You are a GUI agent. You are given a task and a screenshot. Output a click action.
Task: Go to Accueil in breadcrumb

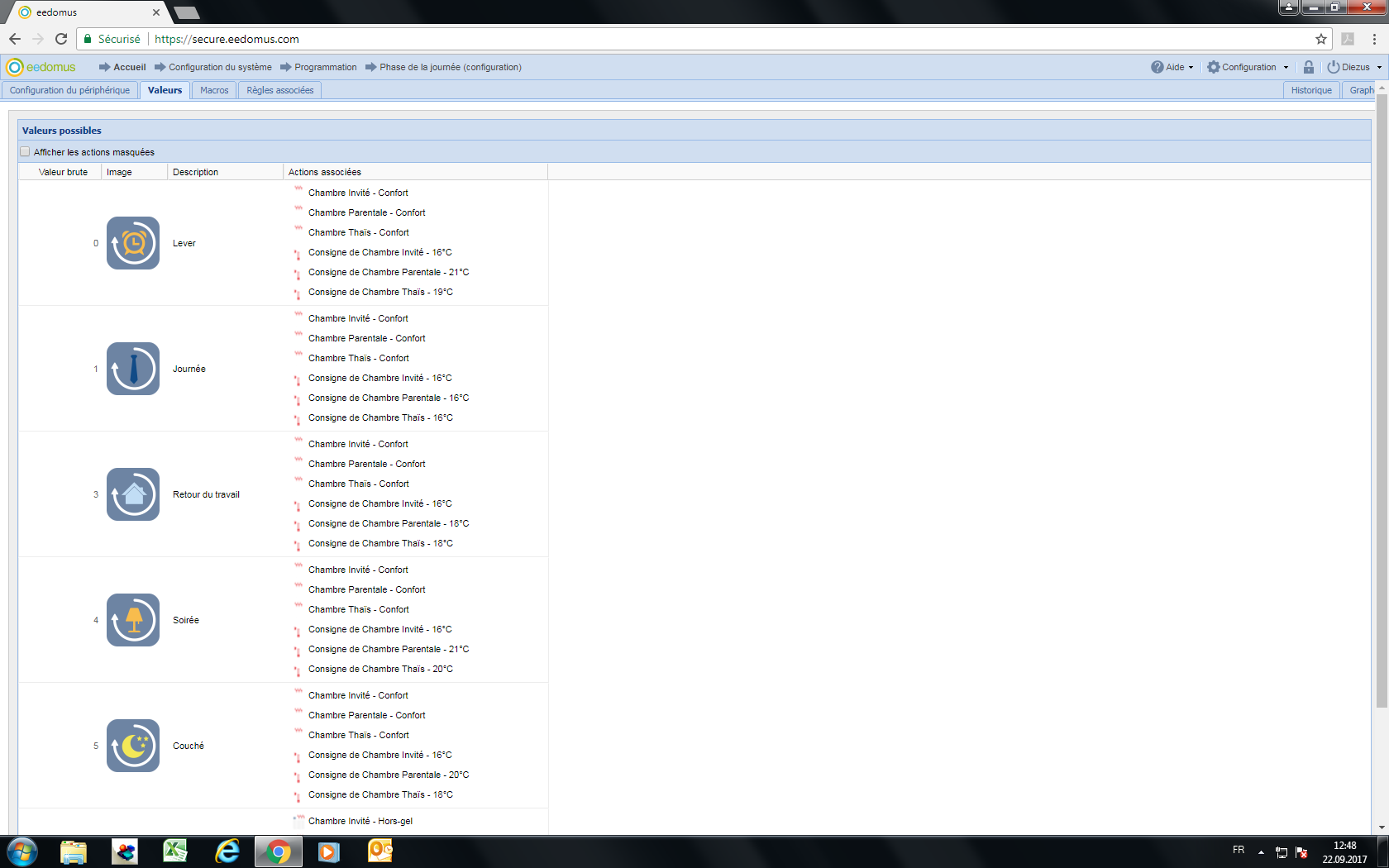(129, 67)
